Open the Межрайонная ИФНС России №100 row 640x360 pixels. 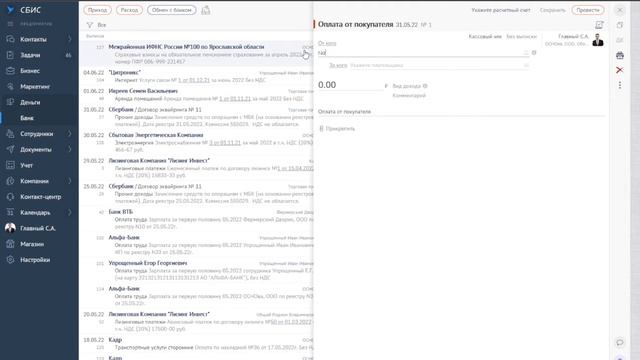click(x=196, y=54)
